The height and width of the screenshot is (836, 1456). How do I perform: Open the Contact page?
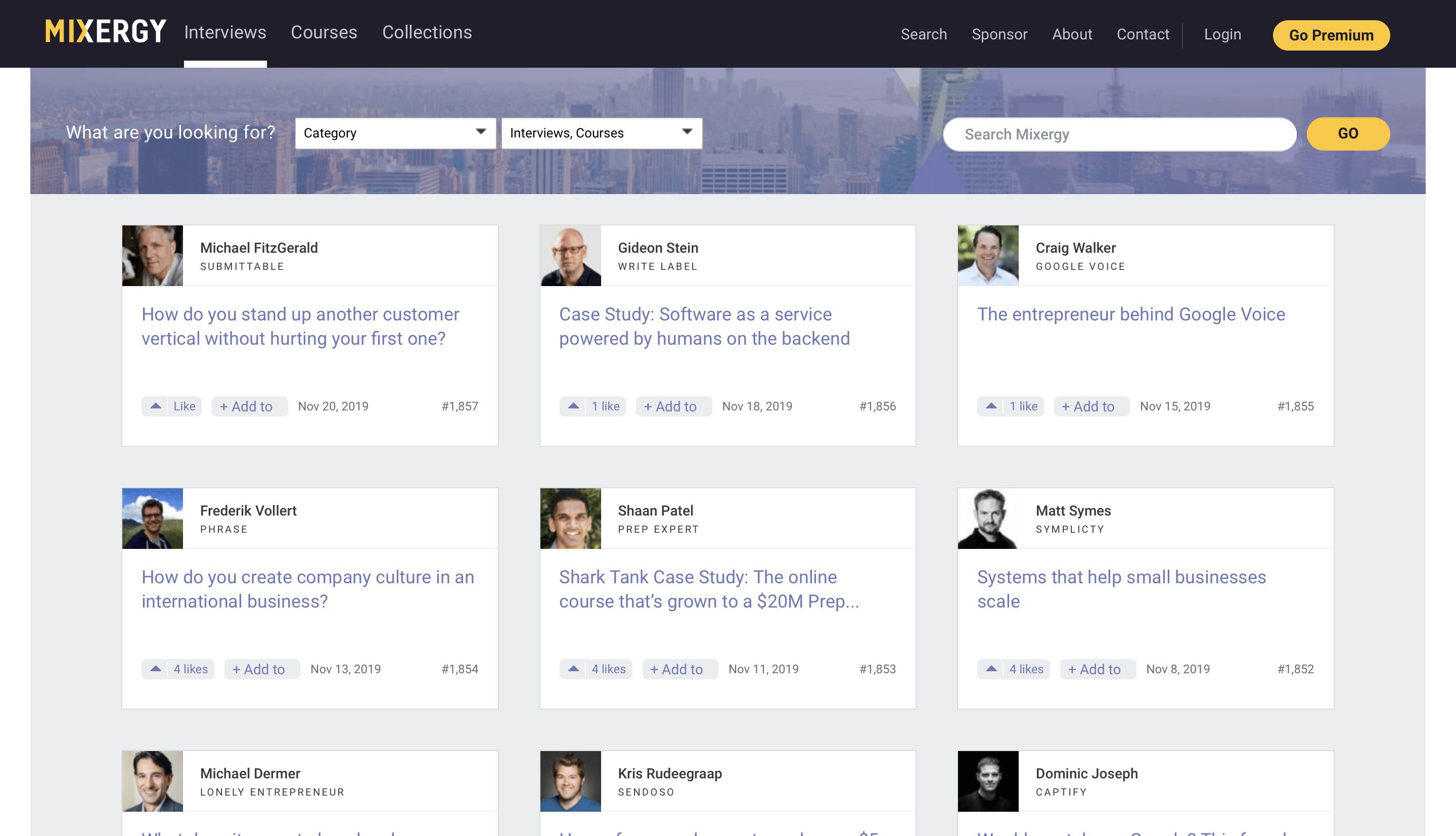coord(1143,34)
